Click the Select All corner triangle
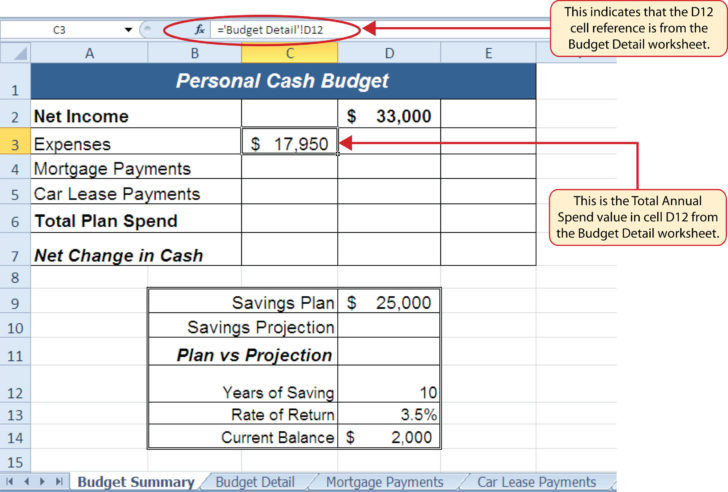The image size is (728, 492). (16, 53)
